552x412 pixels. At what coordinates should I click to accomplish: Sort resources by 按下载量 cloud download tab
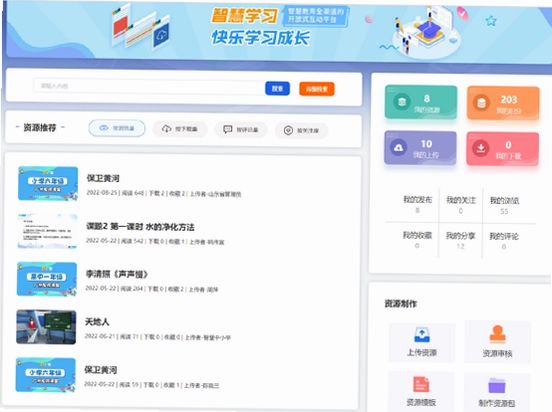pyautogui.click(x=180, y=129)
